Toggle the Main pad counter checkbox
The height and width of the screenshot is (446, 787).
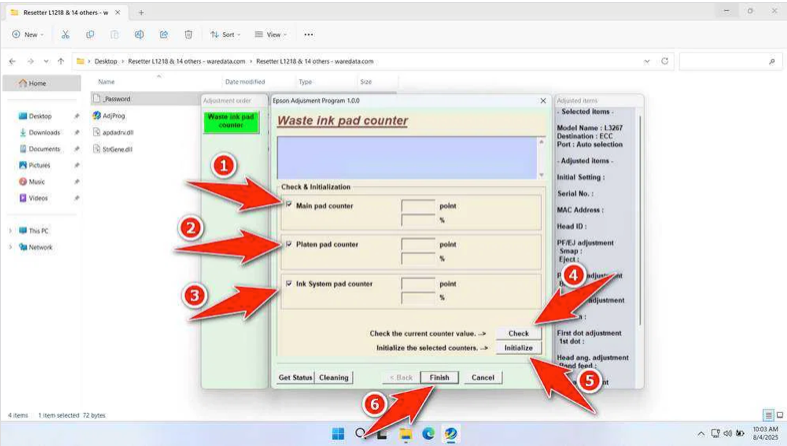point(289,206)
